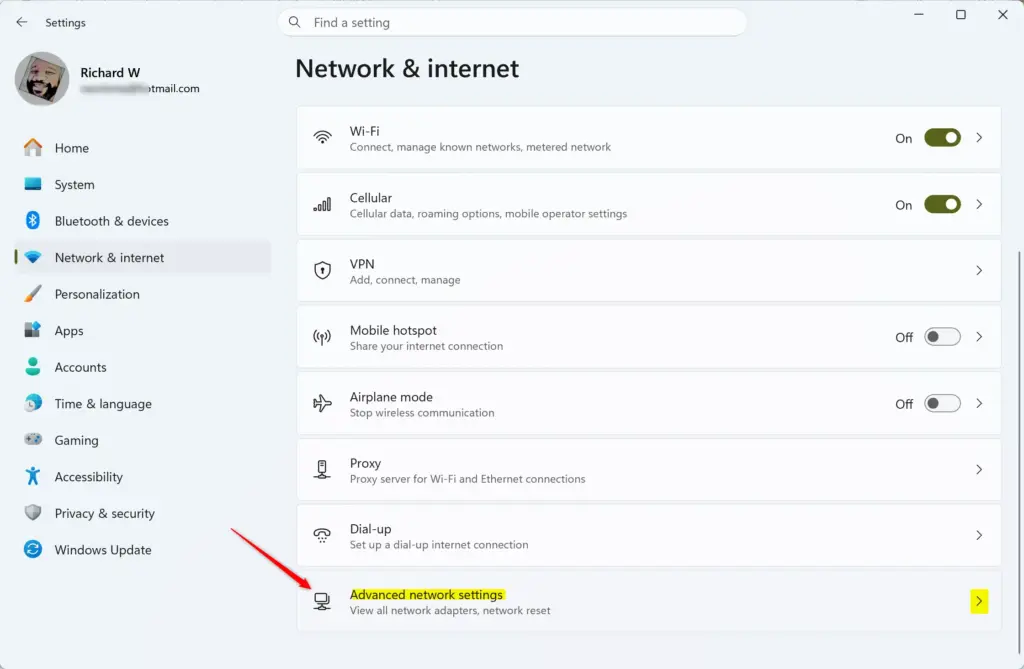Click the Proxy title text

(365, 463)
